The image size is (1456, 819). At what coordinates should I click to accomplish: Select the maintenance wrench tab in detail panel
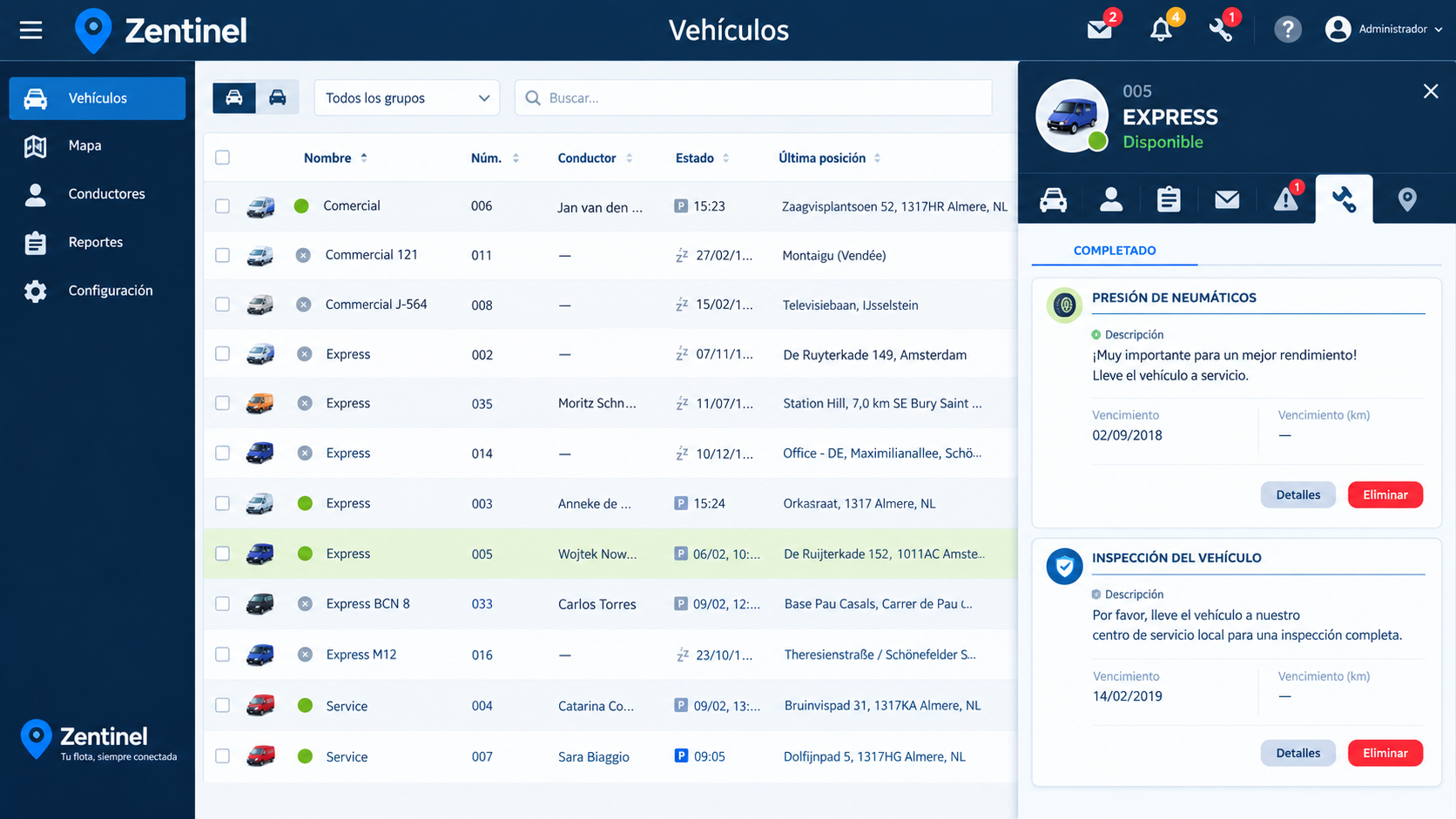(x=1344, y=199)
